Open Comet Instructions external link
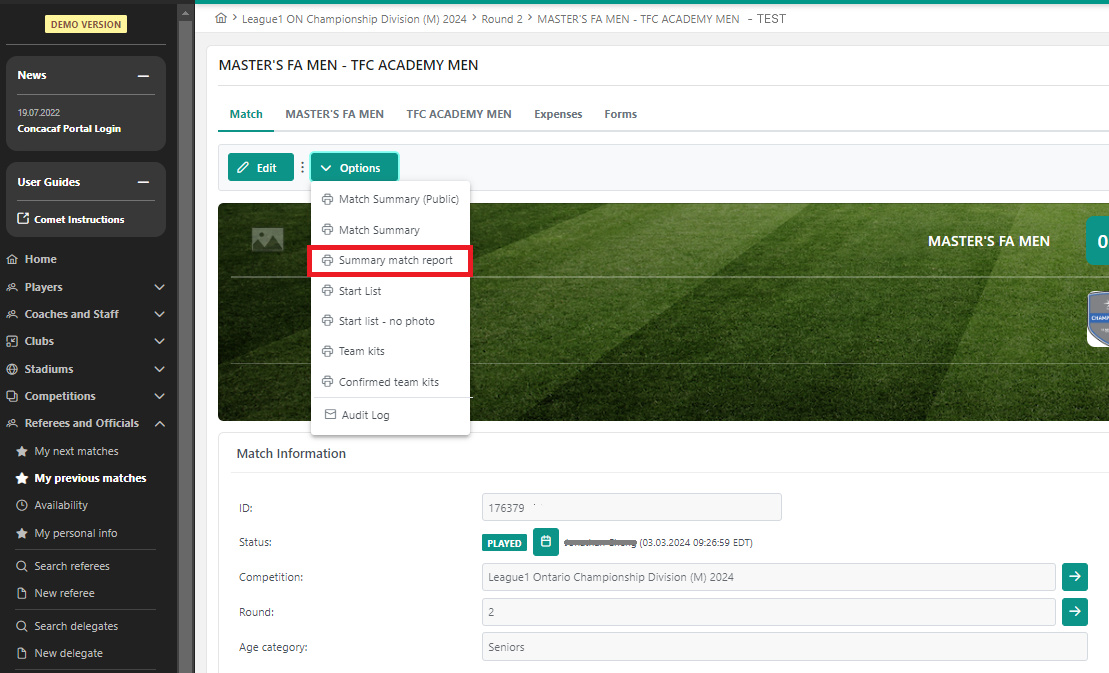Screen dimensions: 1109x673 tap(71, 219)
